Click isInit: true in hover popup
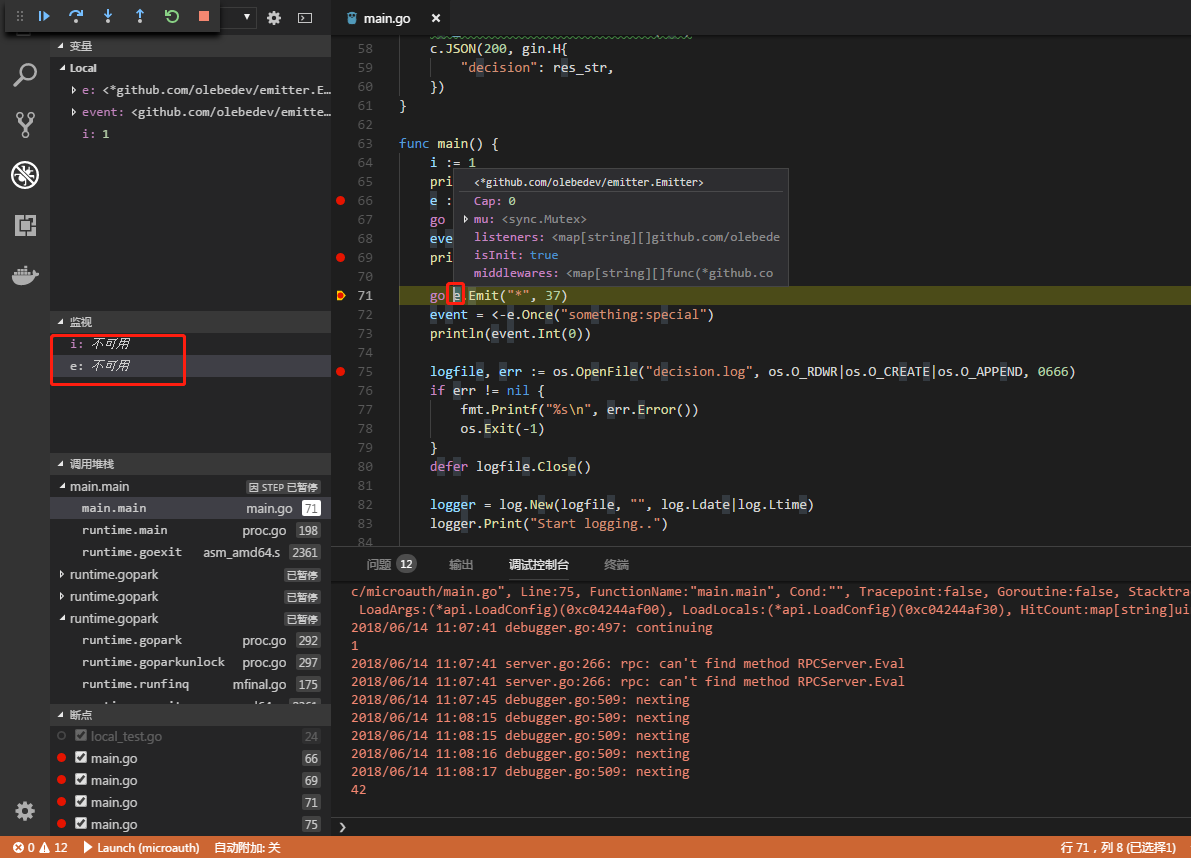1191x858 pixels. pyautogui.click(x=516, y=255)
